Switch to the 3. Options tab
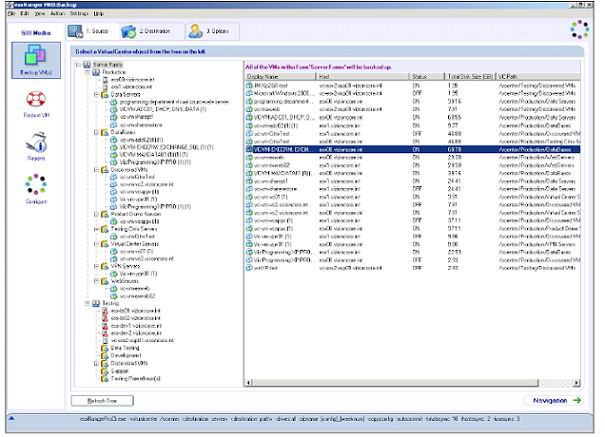Viewport: 605px width, 437px height. point(211,32)
